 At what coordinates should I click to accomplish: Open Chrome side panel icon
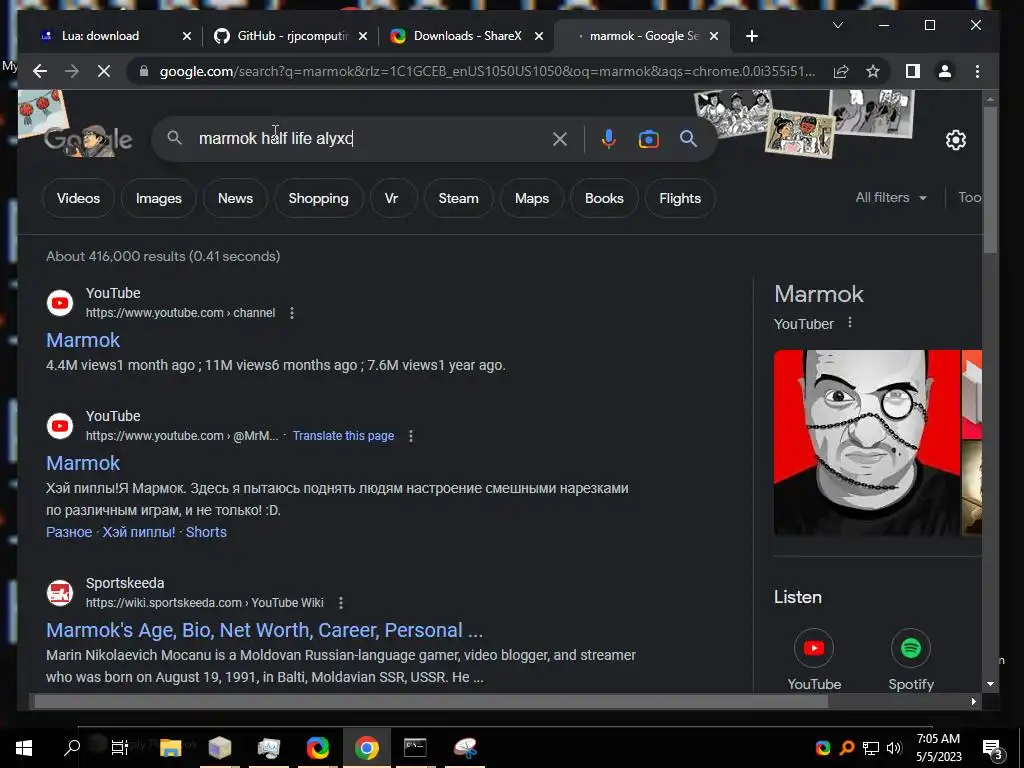[913, 71]
